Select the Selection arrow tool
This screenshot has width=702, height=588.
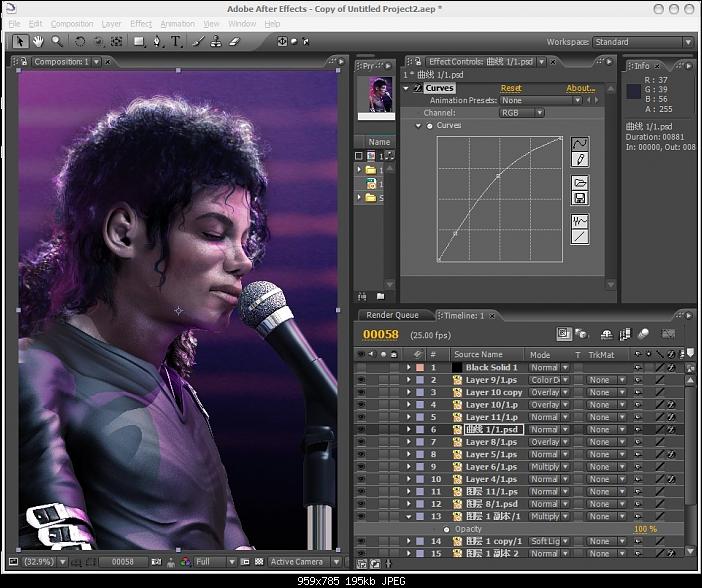[x=20, y=42]
